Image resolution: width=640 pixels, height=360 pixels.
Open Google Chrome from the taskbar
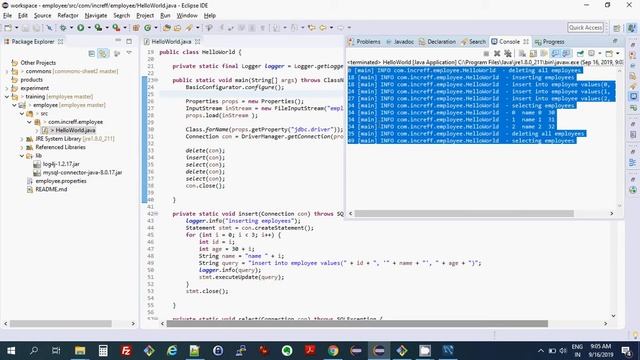click(x=333, y=351)
